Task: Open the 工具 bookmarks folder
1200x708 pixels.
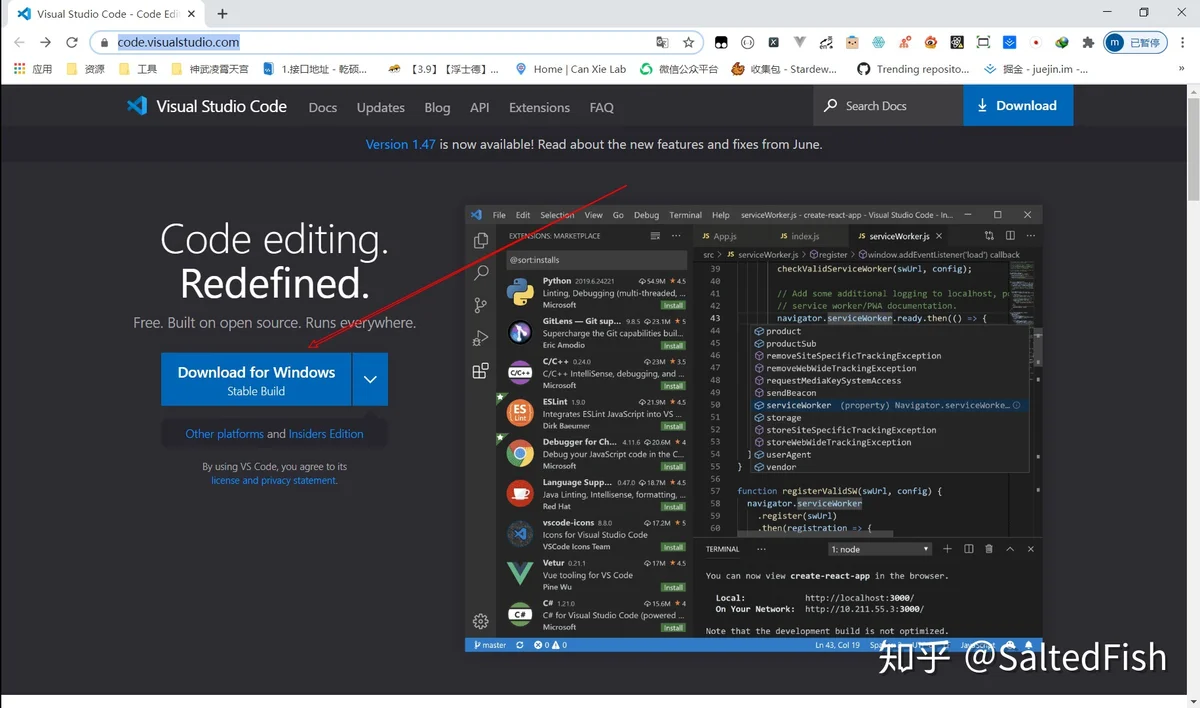Action: 138,69
